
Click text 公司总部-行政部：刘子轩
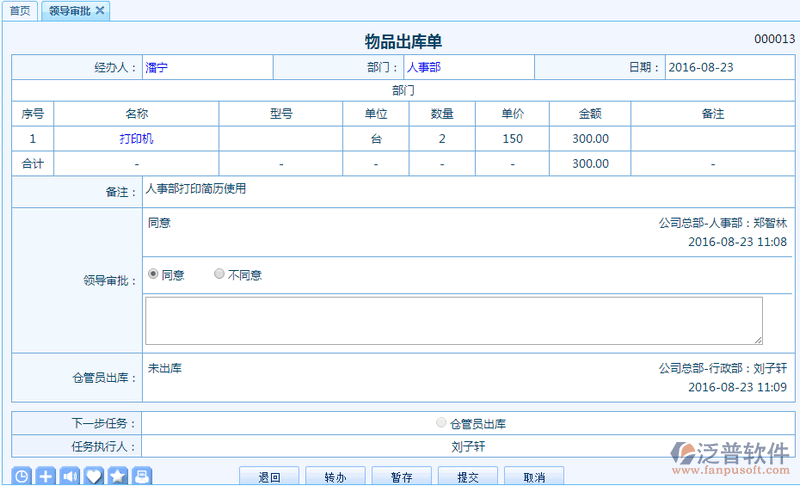point(723,368)
